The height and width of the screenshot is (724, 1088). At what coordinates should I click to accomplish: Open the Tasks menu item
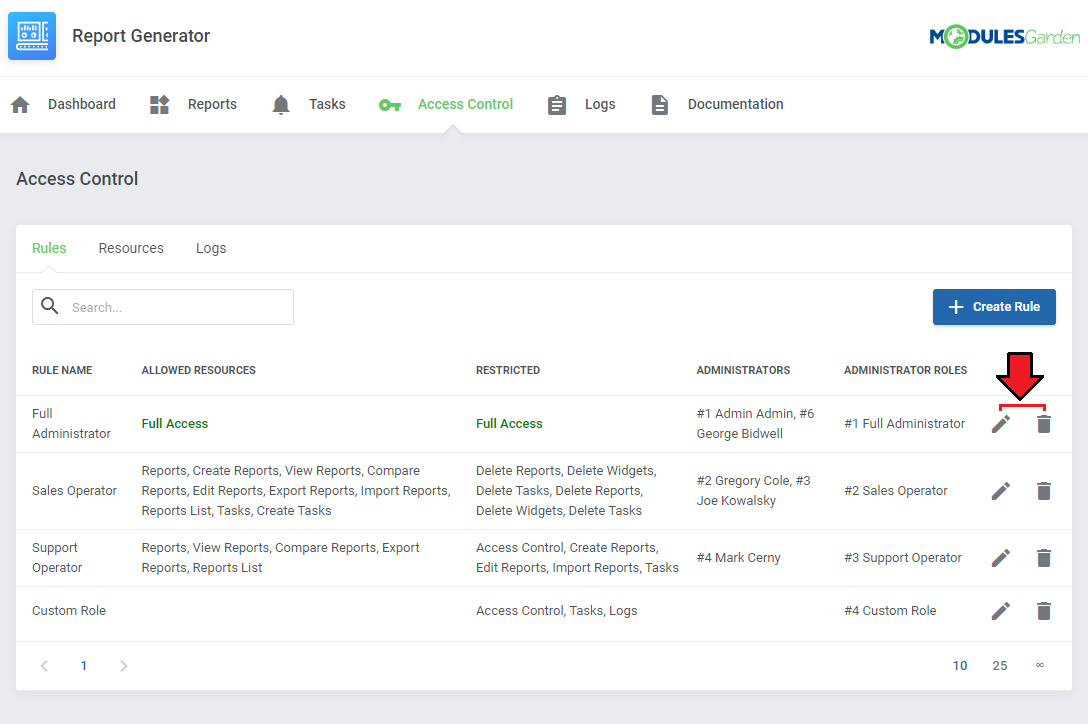327,104
